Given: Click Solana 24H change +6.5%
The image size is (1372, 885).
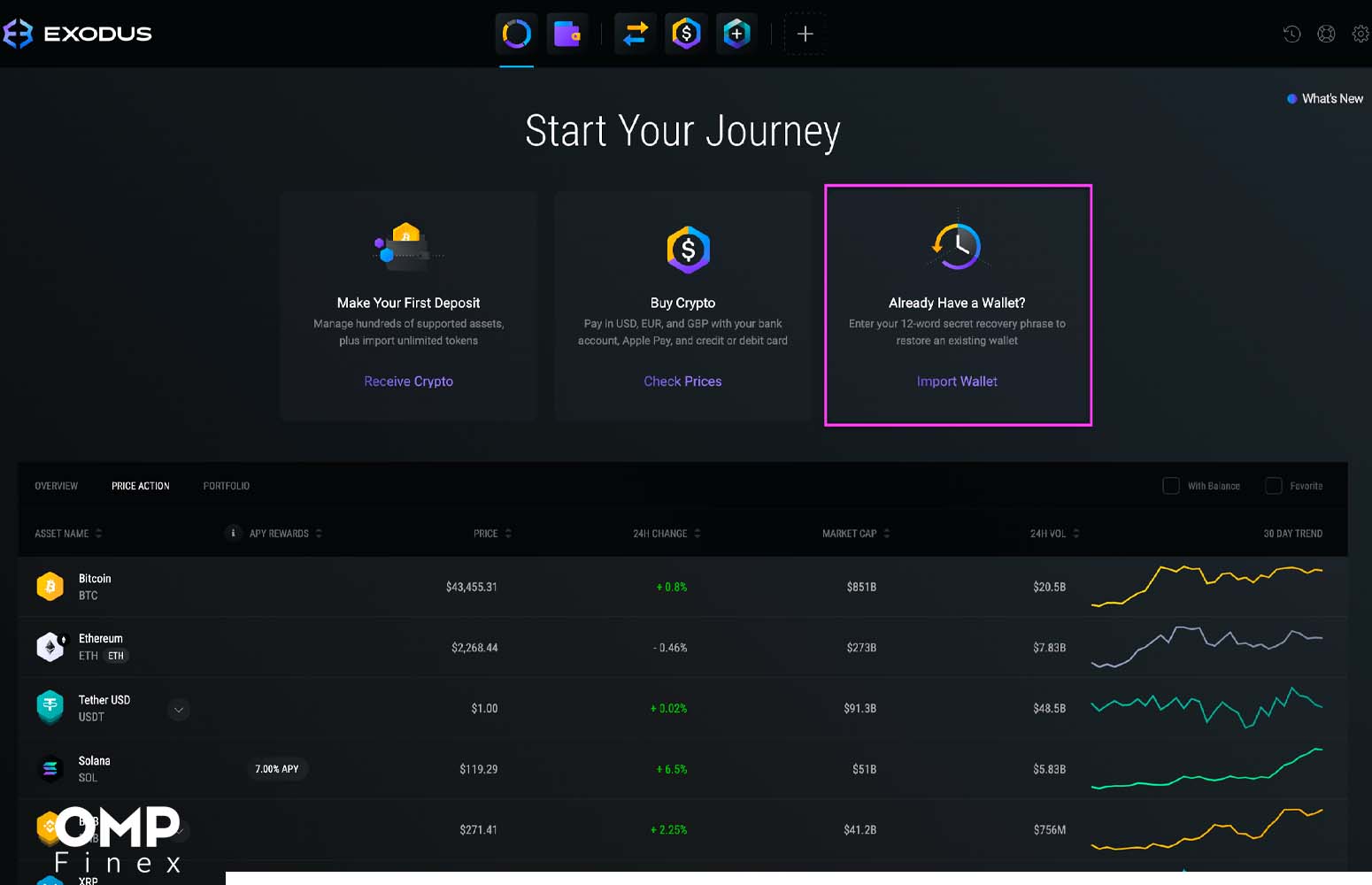Looking at the screenshot, I should point(672,769).
